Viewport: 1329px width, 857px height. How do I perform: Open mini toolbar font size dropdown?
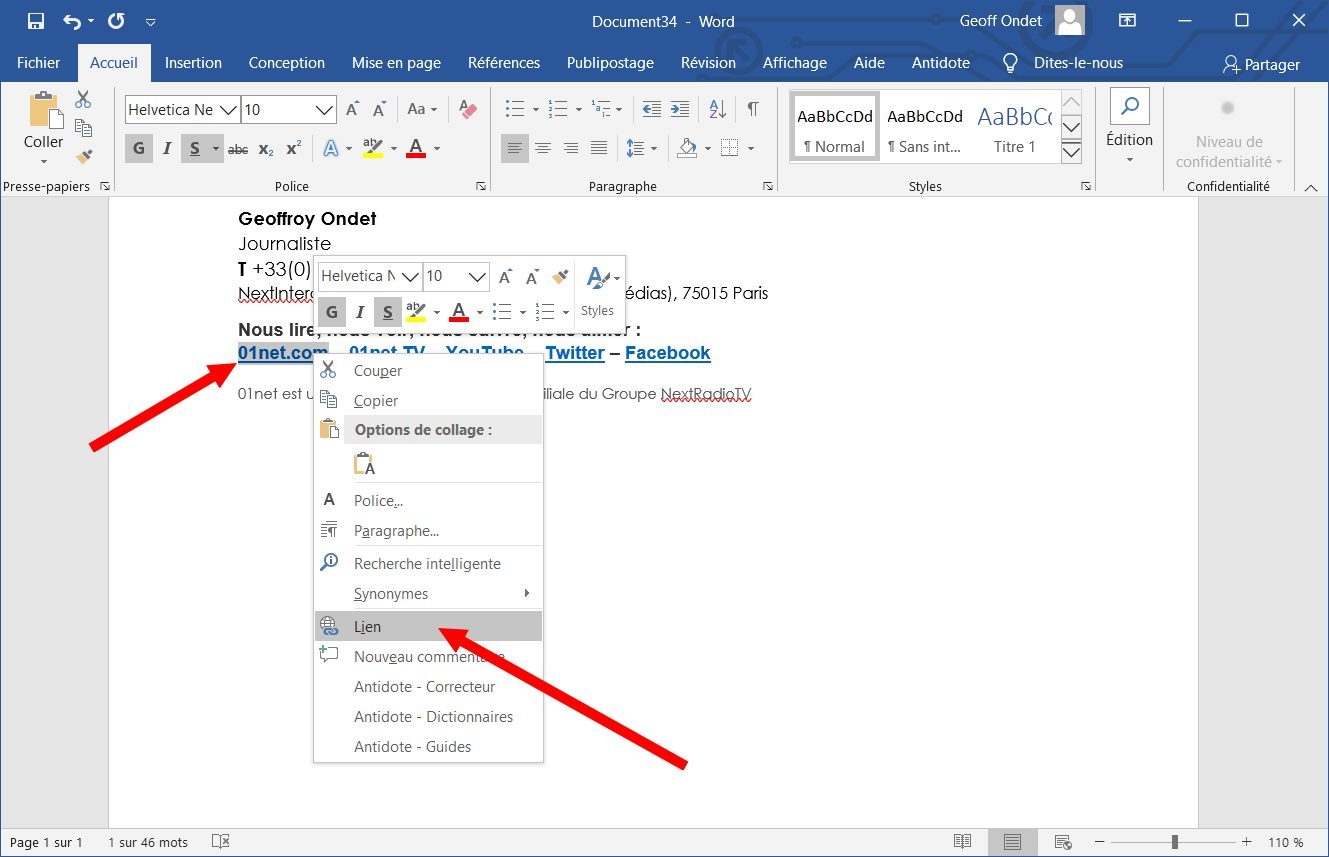coord(477,276)
